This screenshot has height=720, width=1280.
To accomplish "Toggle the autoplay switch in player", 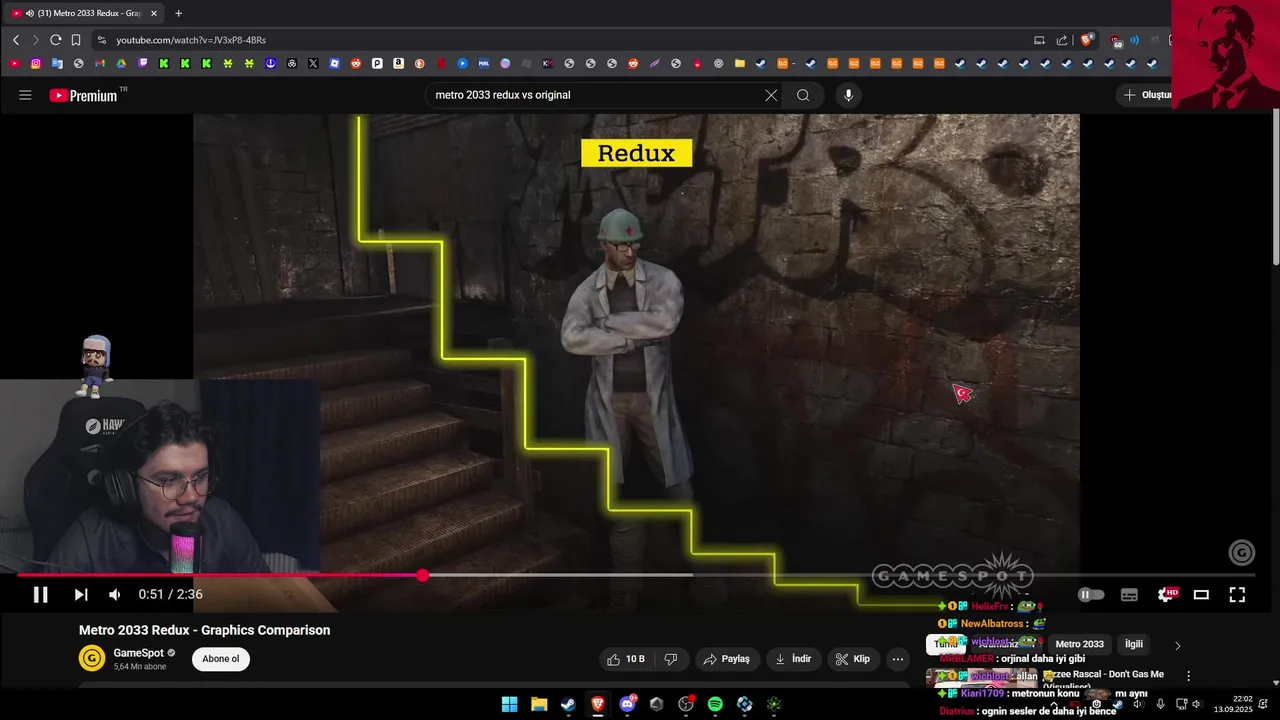I will pyautogui.click(x=1091, y=595).
